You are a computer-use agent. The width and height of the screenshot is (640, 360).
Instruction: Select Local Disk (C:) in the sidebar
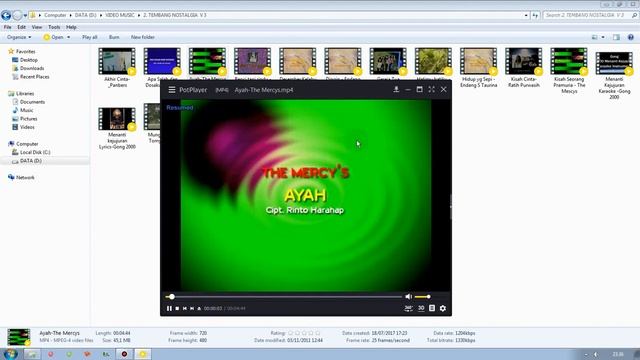click(x=35, y=152)
